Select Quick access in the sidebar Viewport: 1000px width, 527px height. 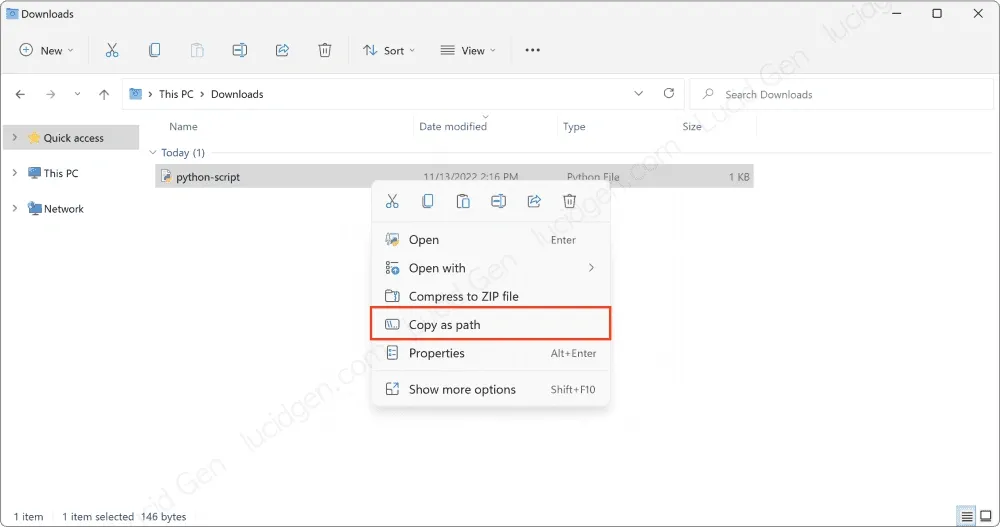73,138
